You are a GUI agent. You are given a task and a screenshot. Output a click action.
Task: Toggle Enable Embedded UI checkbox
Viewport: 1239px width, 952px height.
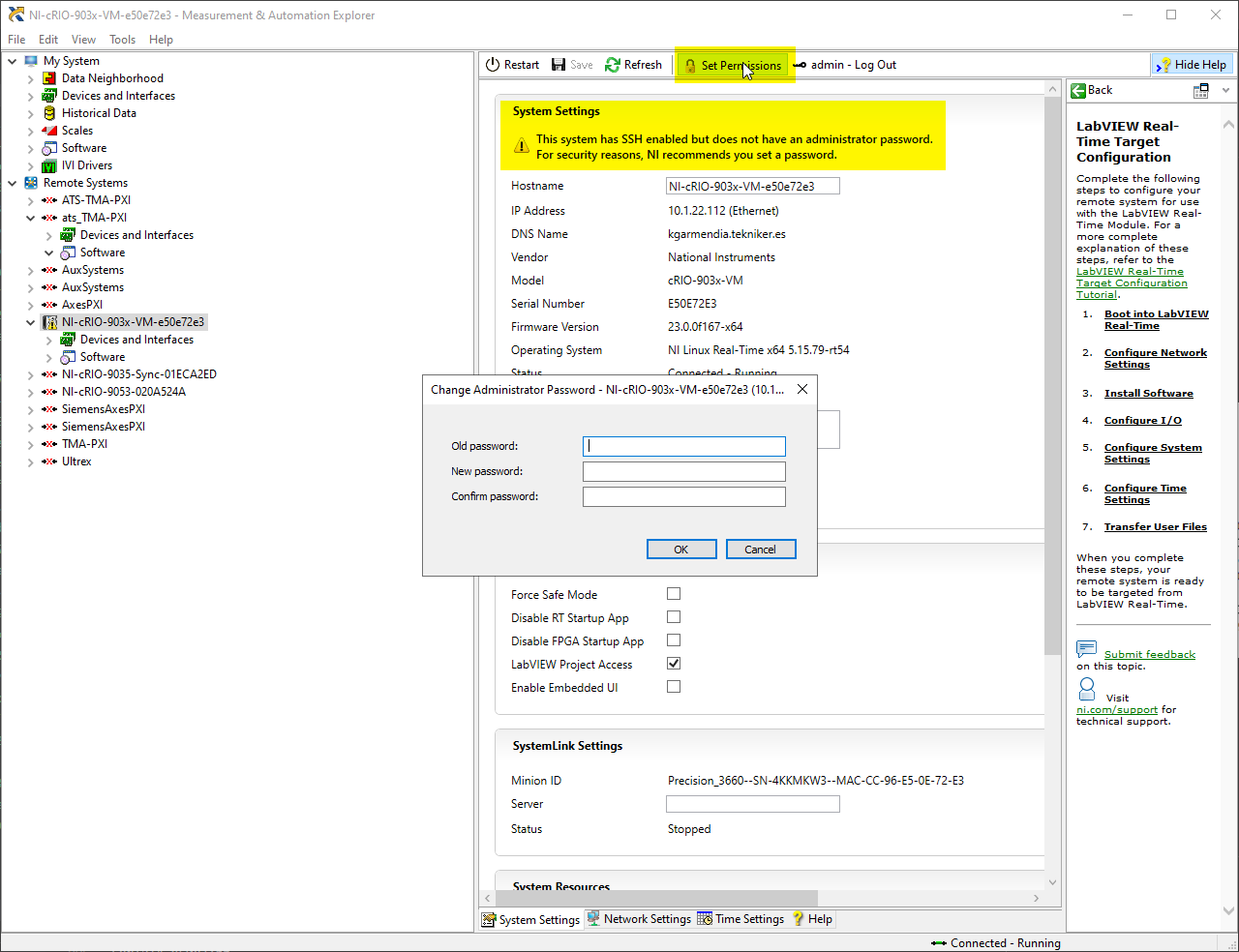click(674, 687)
